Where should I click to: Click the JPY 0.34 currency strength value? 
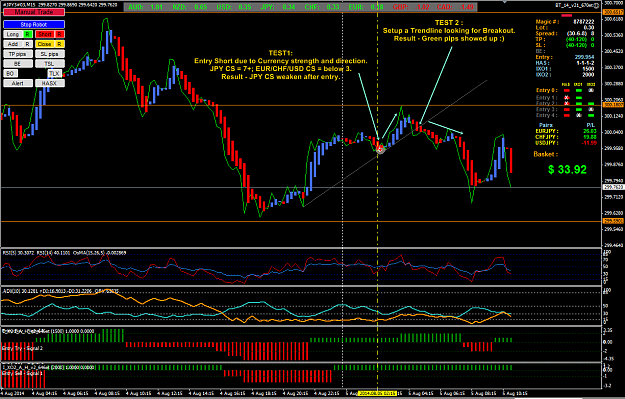click(x=278, y=7)
